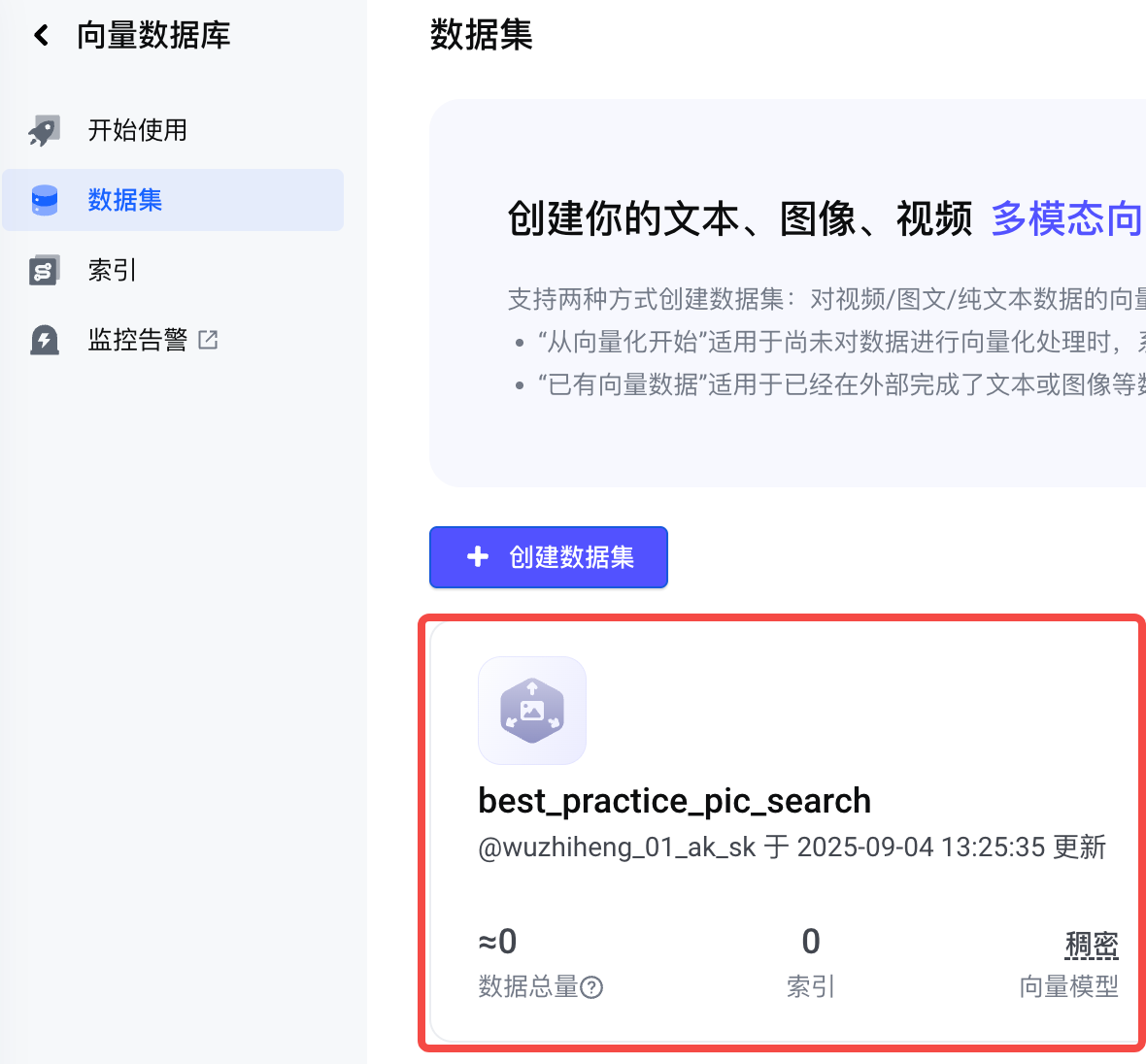The height and width of the screenshot is (1064, 1146).
Task: Click the 支持两种方式创建数据集 description line
Action: click(x=826, y=299)
